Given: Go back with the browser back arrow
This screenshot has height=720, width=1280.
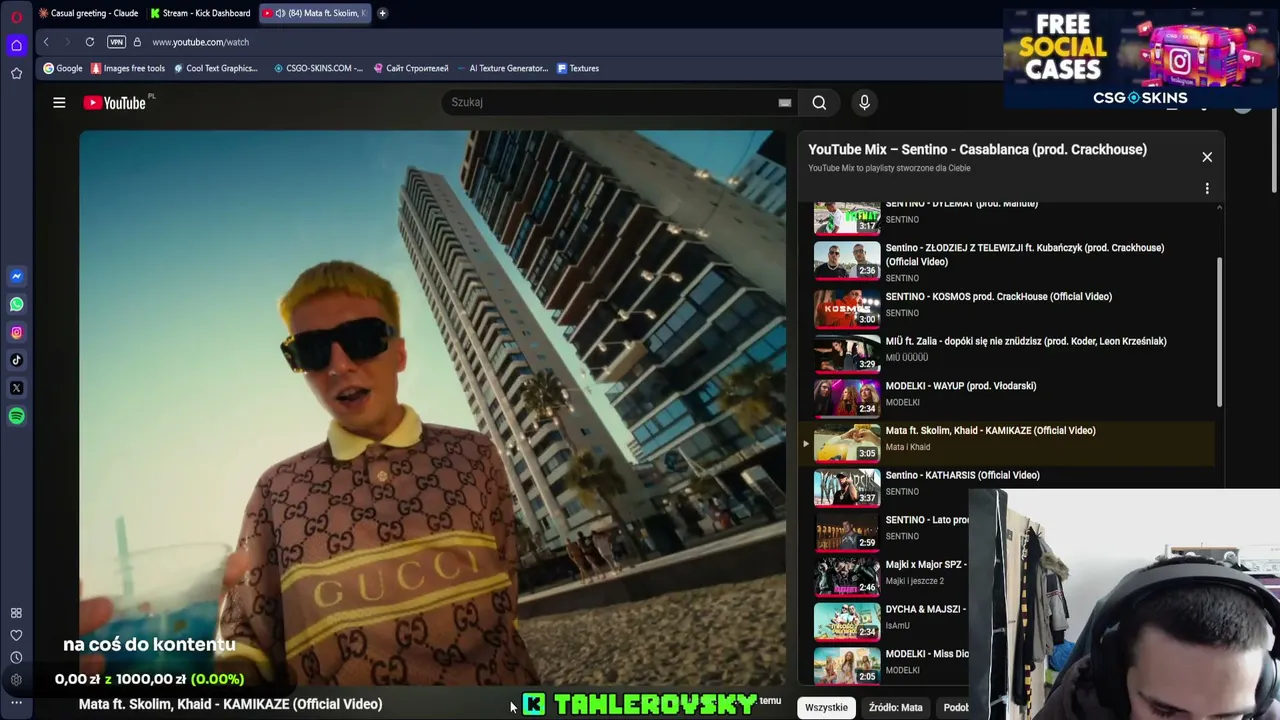Looking at the screenshot, I should point(46,42).
